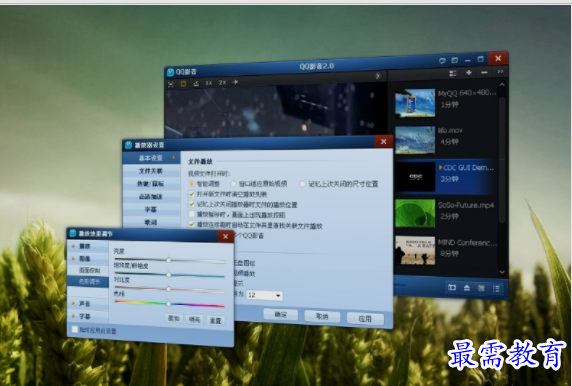This screenshot has height=386, width=572.
Task: Click 应用 in player settings
Action: click(x=365, y=319)
